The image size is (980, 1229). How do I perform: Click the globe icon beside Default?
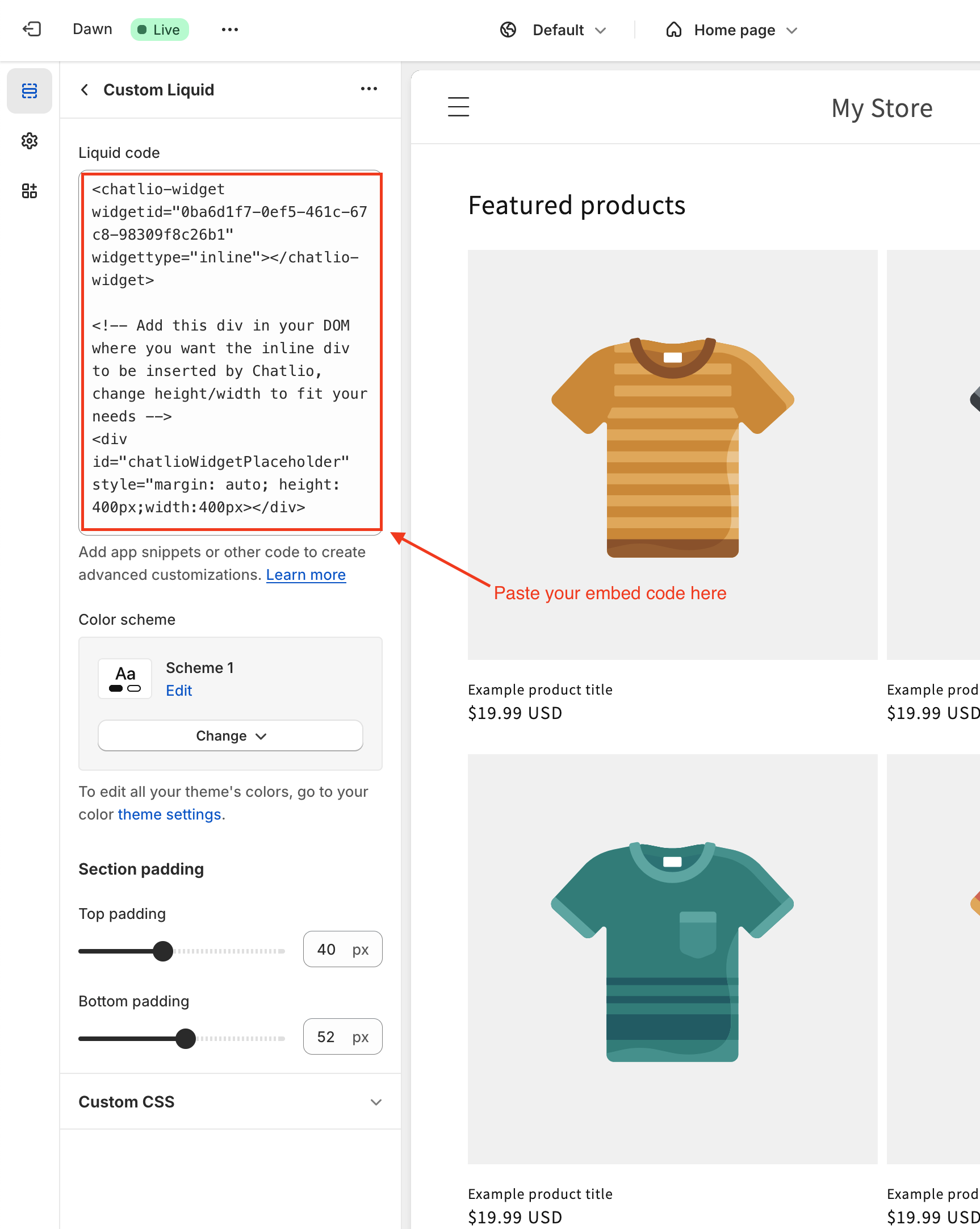(x=508, y=30)
